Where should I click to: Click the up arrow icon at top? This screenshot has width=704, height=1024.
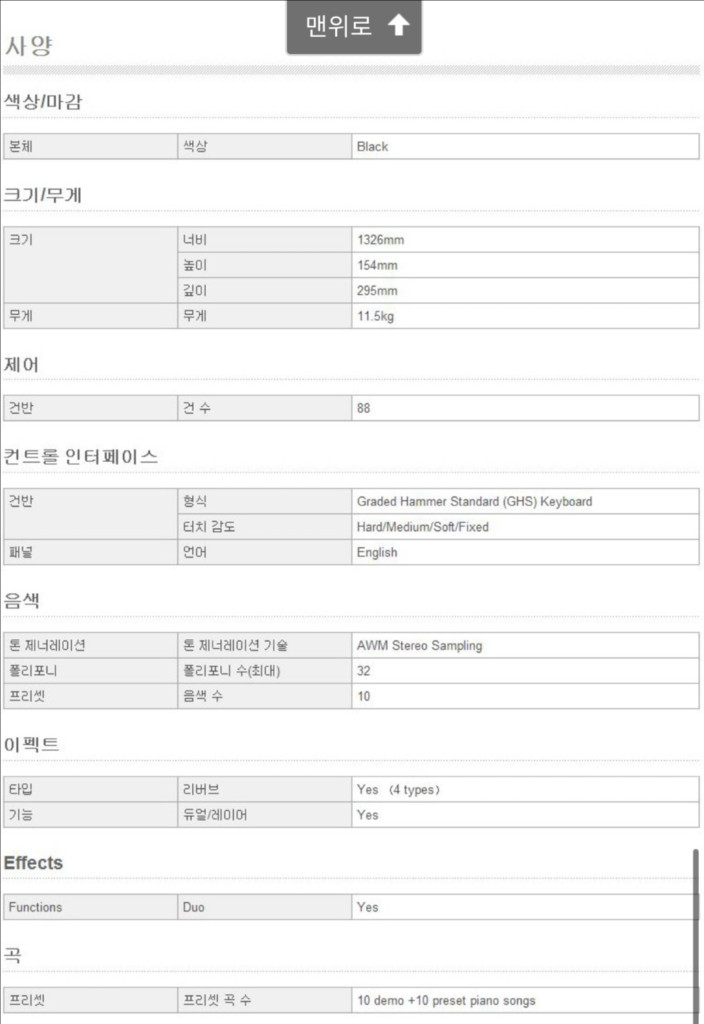pyautogui.click(x=398, y=26)
